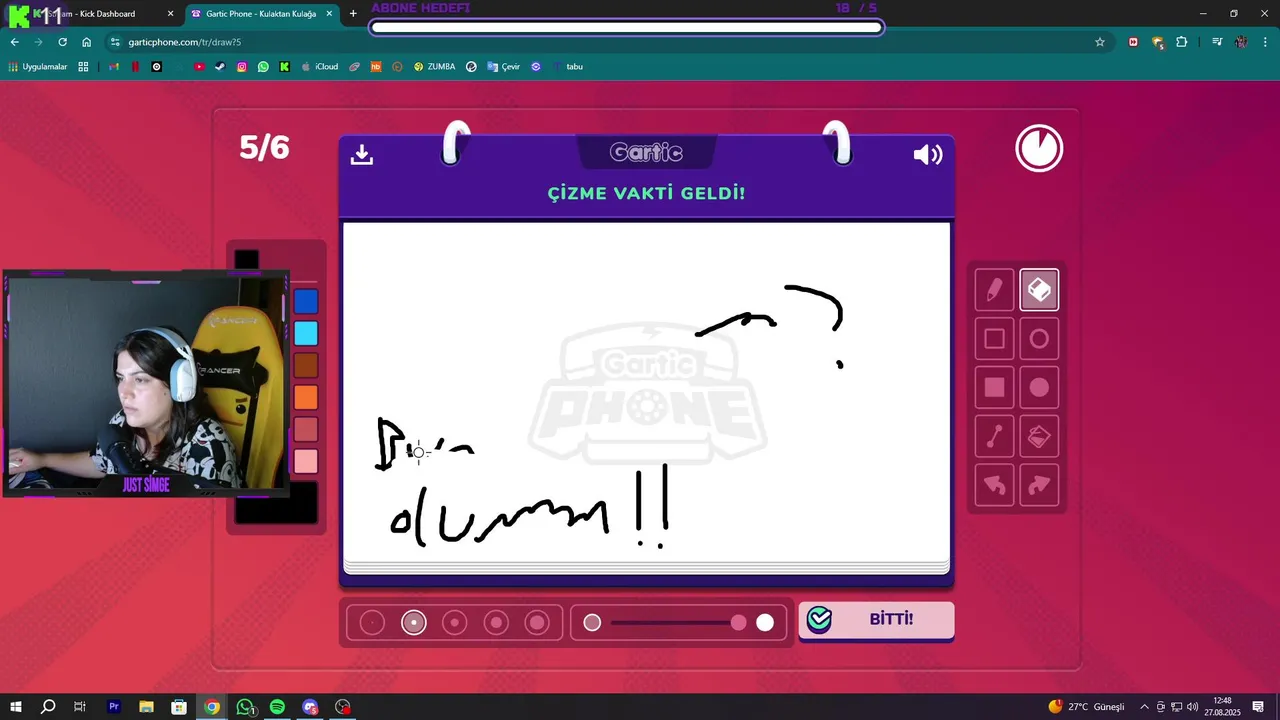Open Premiere Pro from the taskbar
1280x720 pixels.
(114, 707)
